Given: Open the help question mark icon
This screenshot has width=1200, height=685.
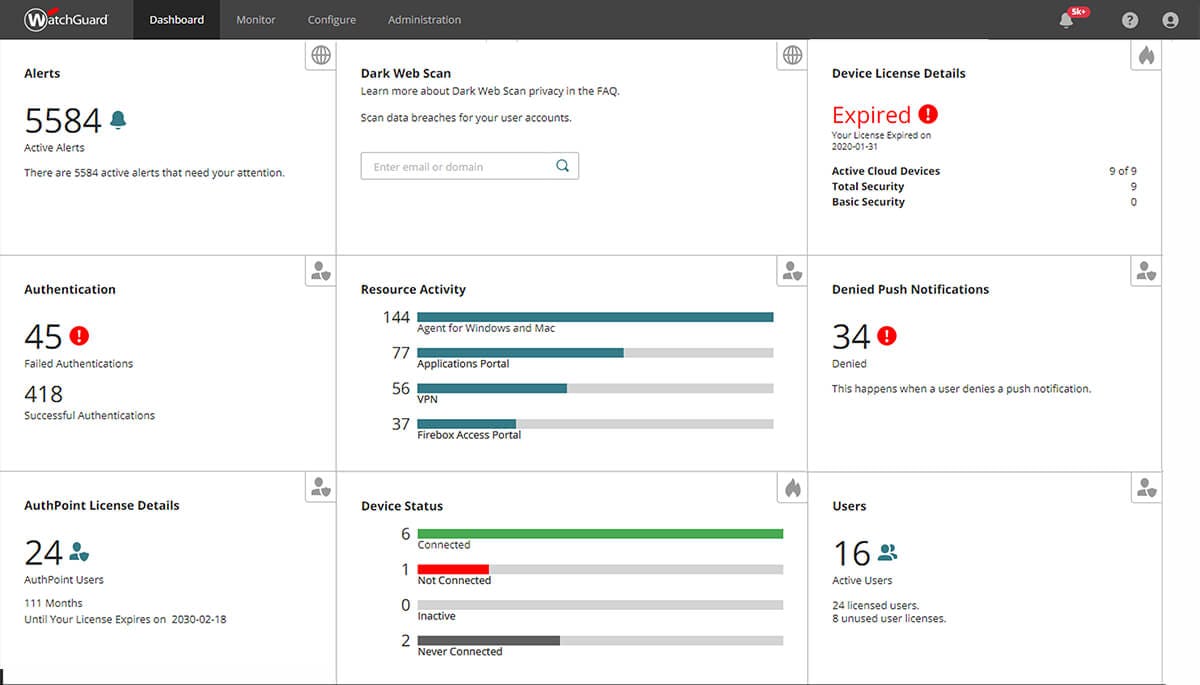Looking at the screenshot, I should click(x=1130, y=20).
